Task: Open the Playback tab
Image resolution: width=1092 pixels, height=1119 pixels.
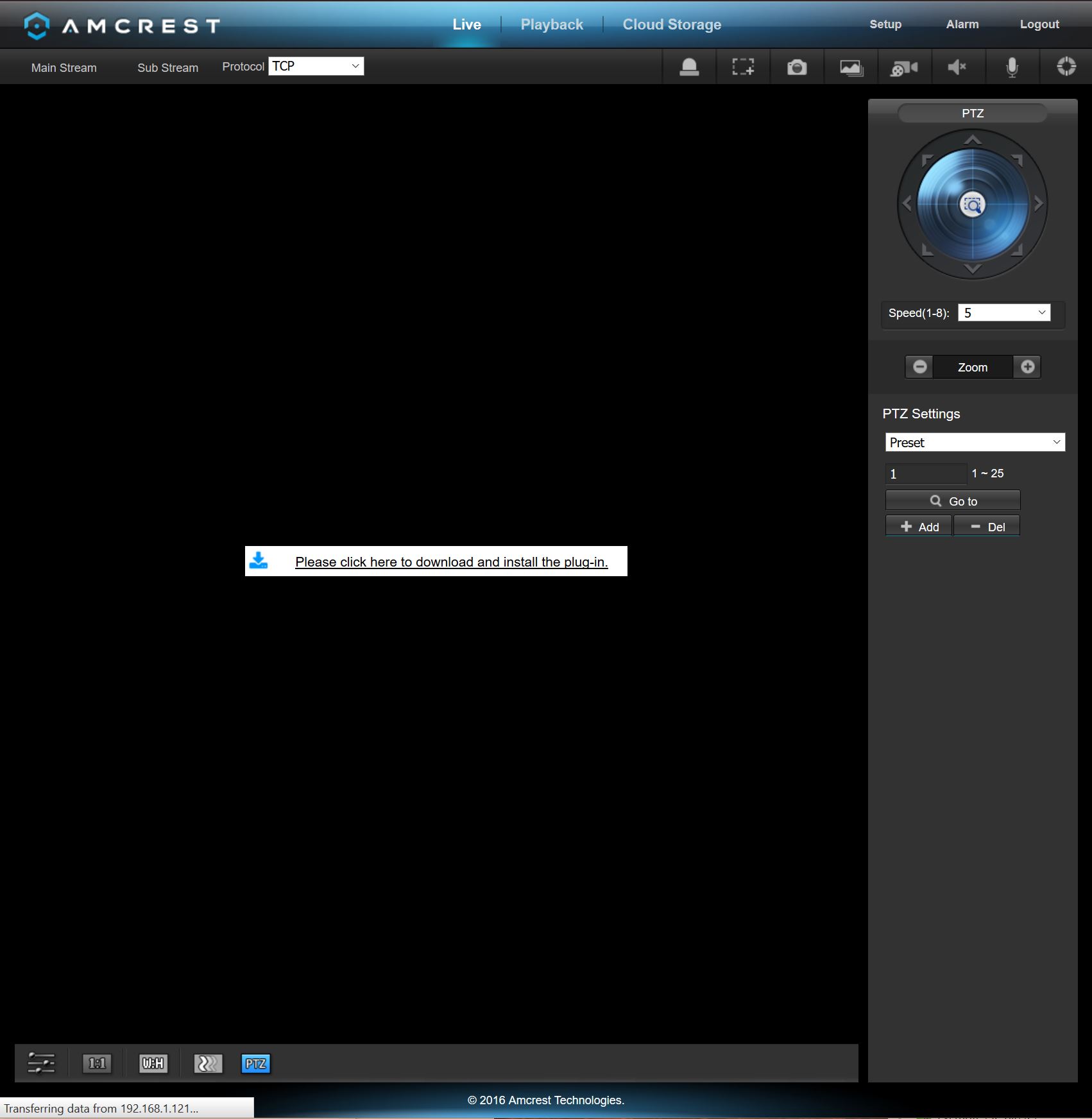Action: (552, 24)
